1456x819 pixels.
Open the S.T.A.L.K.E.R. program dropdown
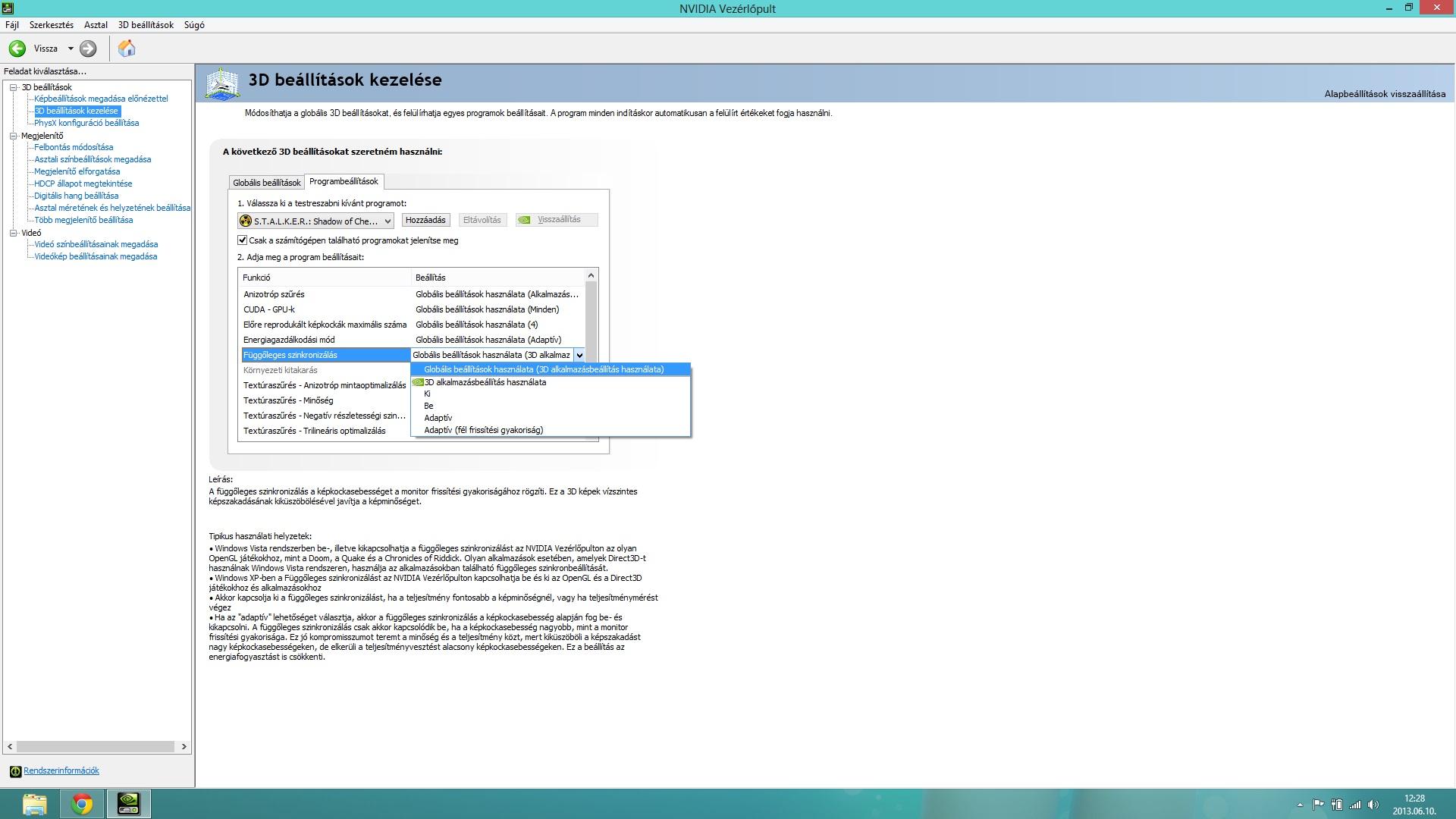pyautogui.click(x=315, y=221)
